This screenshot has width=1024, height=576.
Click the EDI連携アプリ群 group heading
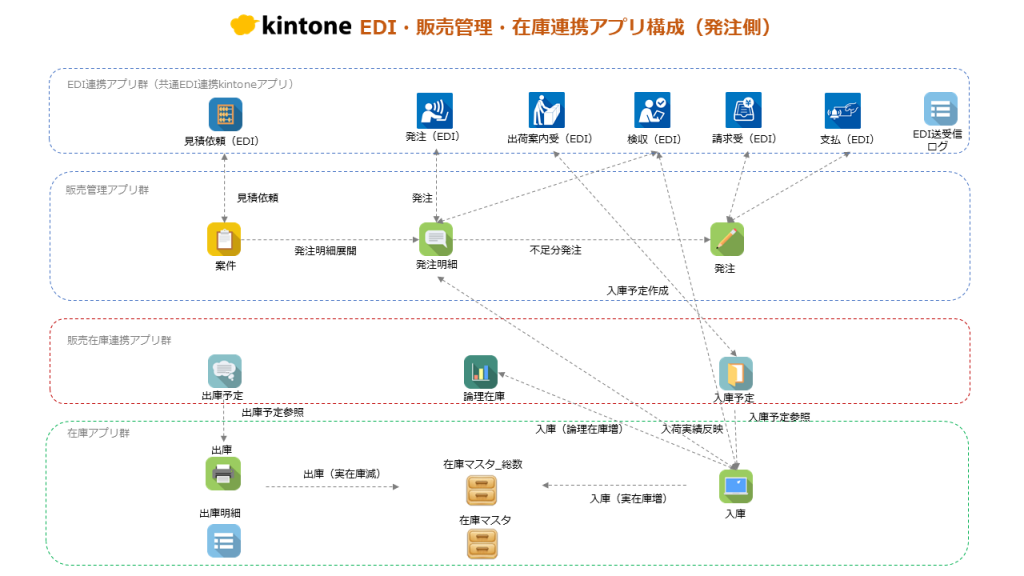180,84
